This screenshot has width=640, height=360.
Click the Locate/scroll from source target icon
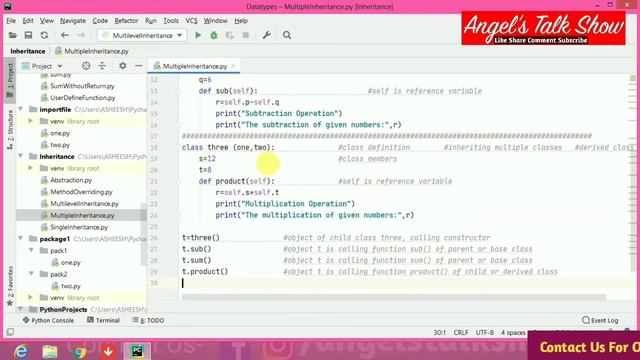[x=86, y=66]
